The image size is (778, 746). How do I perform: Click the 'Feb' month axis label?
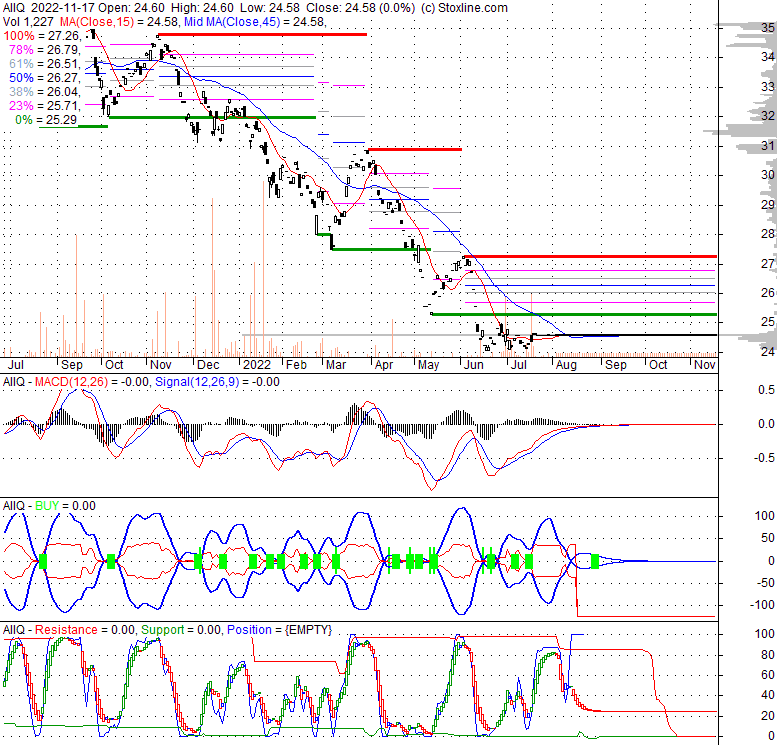(x=296, y=365)
